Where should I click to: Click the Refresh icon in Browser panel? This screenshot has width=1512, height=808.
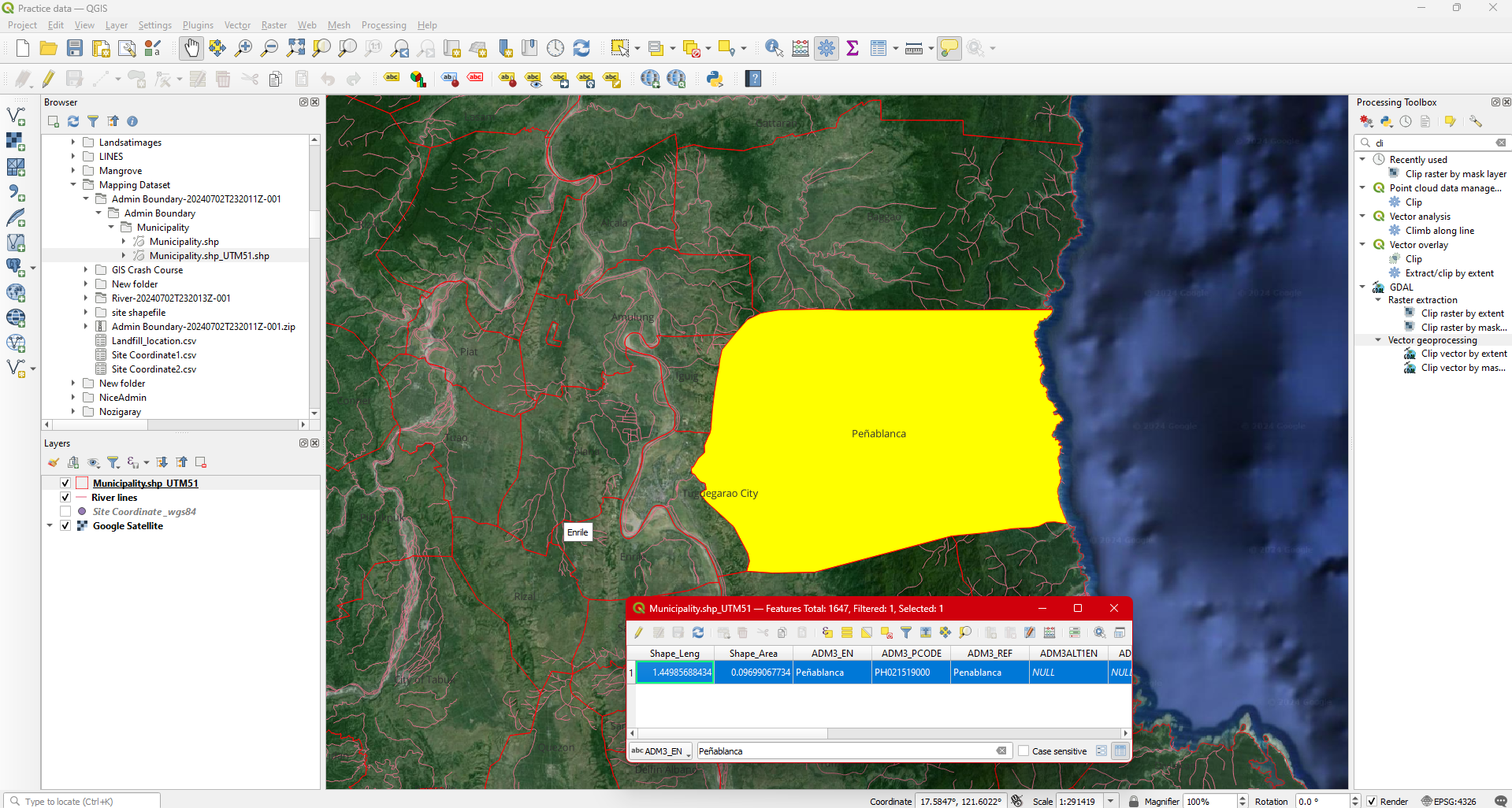tap(73, 121)
